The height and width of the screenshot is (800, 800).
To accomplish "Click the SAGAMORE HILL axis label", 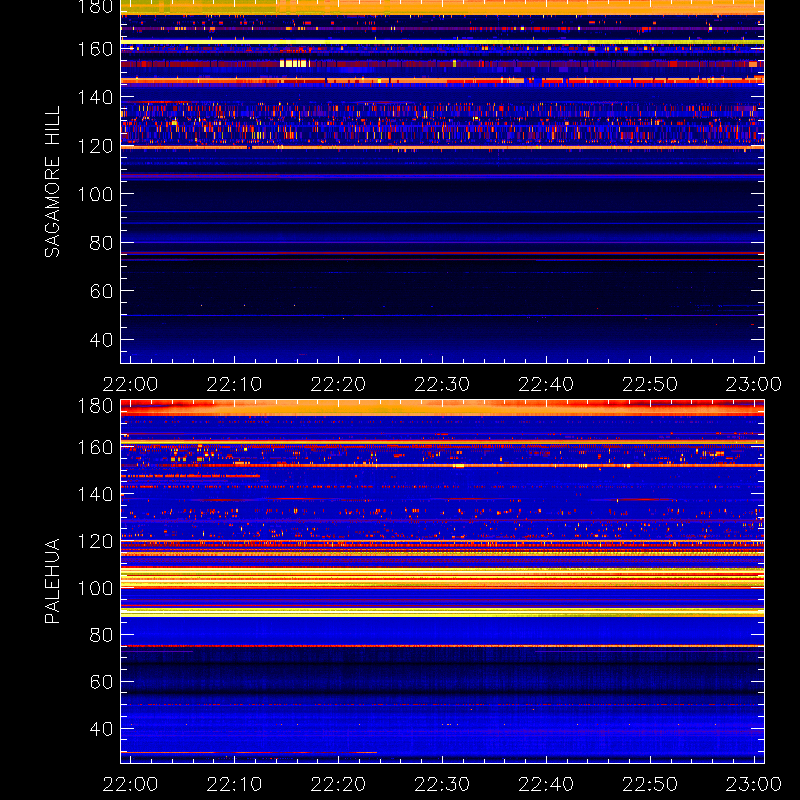I will pyautogui.click(x=53, y=182).
